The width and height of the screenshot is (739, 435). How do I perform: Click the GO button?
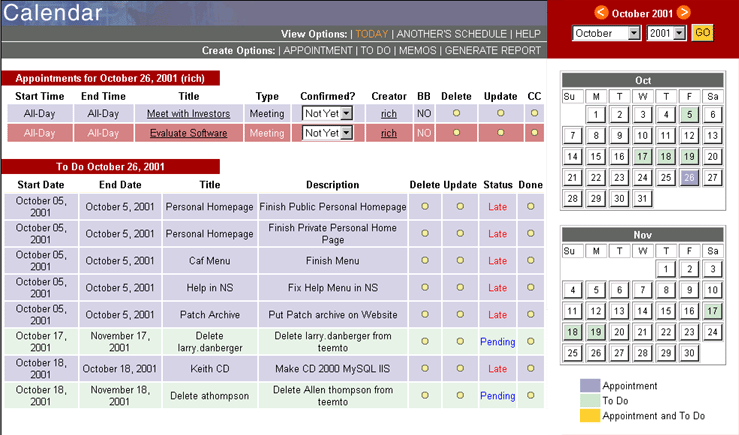(702, 33)
